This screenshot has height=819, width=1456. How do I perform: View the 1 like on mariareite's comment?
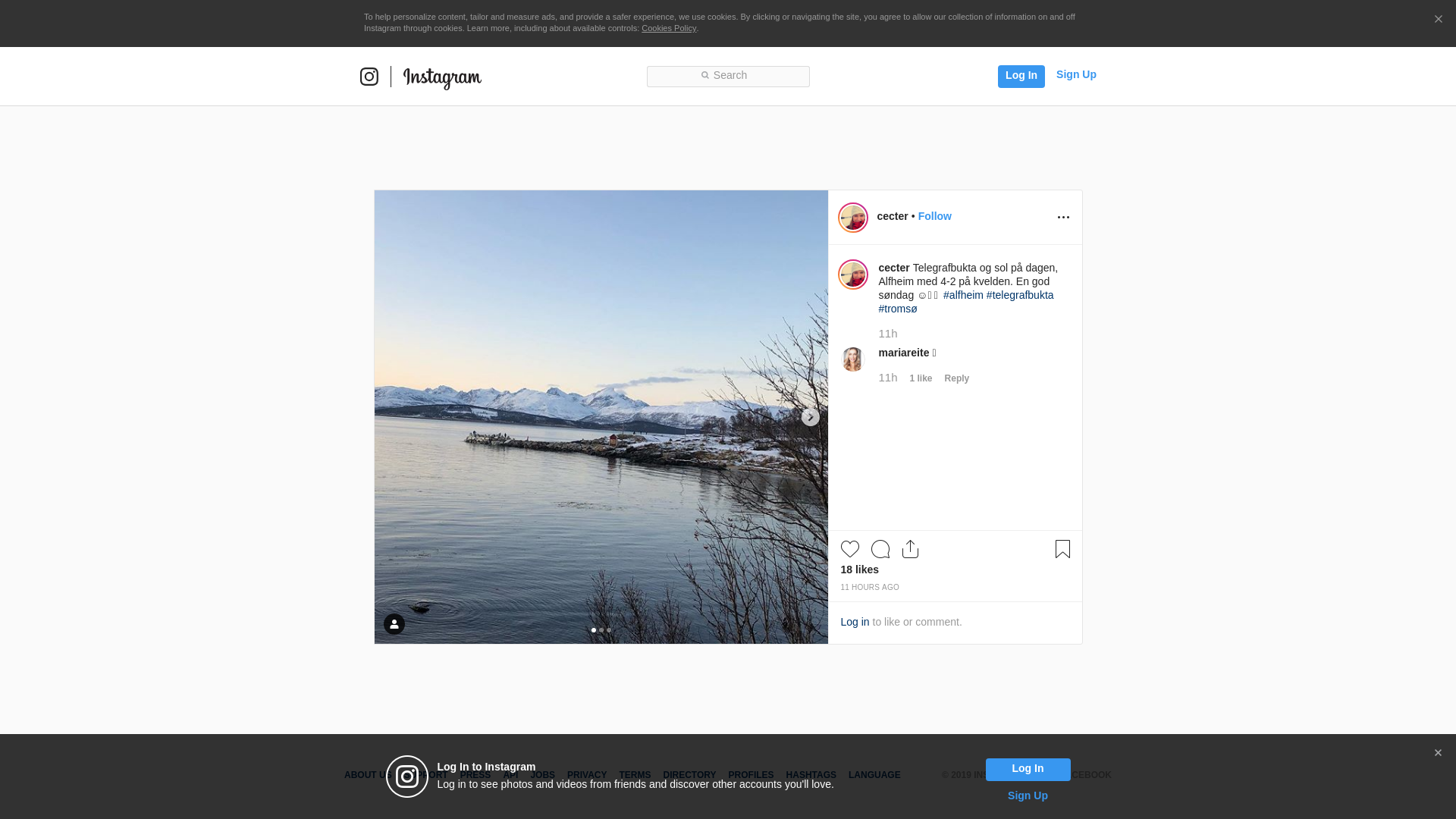921,378
